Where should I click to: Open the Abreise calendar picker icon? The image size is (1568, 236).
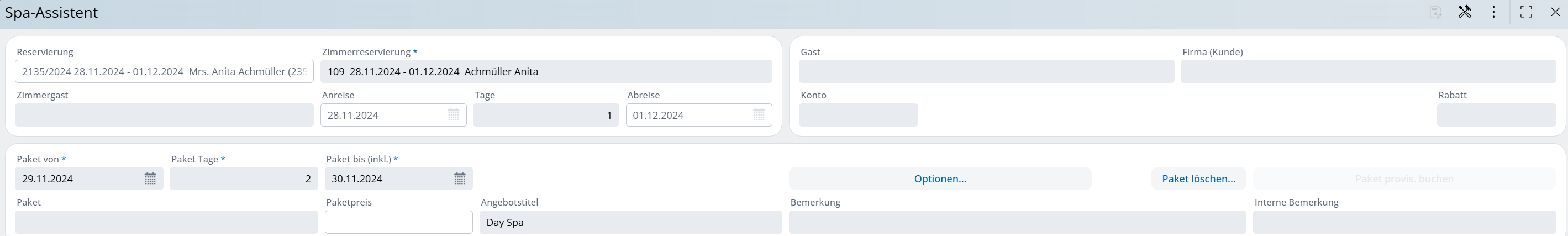(x=759, y=115)
